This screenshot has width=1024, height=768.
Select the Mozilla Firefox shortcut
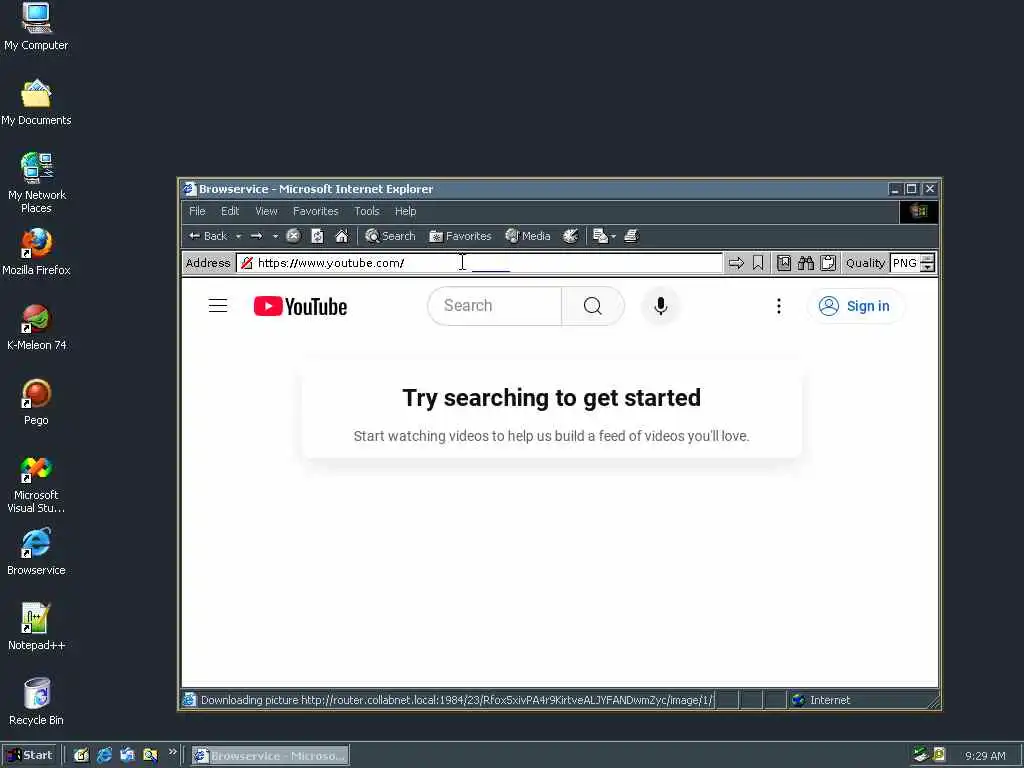click(36, 251)
